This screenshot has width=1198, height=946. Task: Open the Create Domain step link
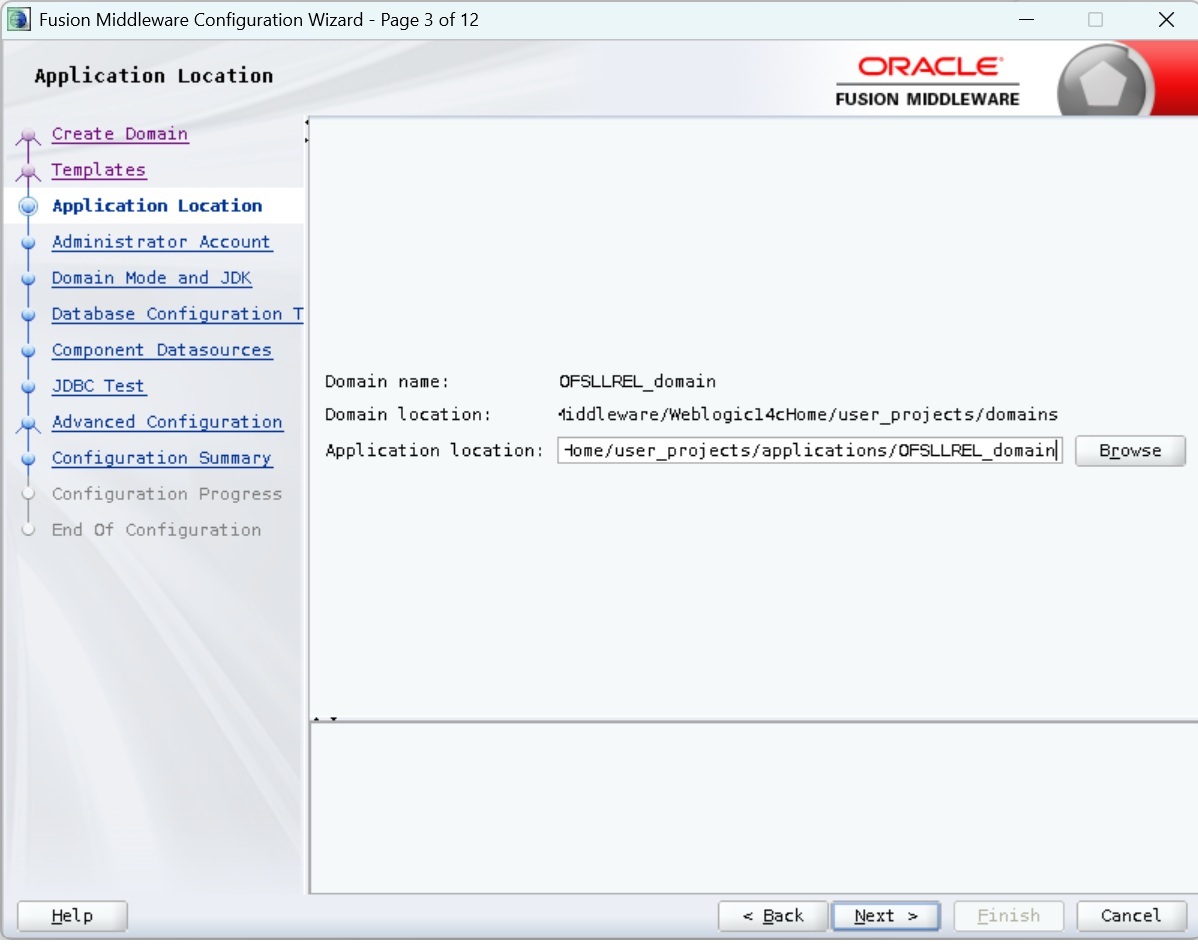click(x=120, y=134)
